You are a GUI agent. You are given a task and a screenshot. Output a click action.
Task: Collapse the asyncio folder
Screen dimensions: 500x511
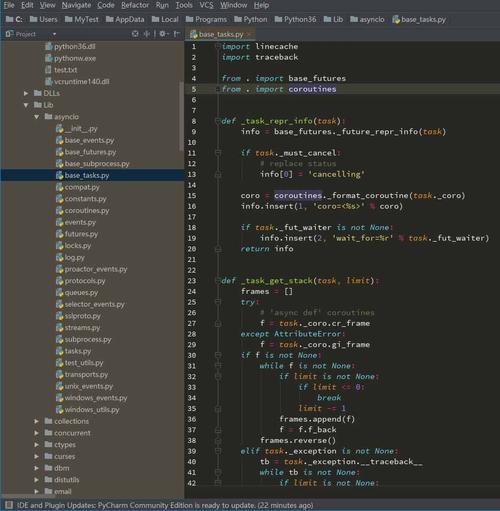[37, 117]
